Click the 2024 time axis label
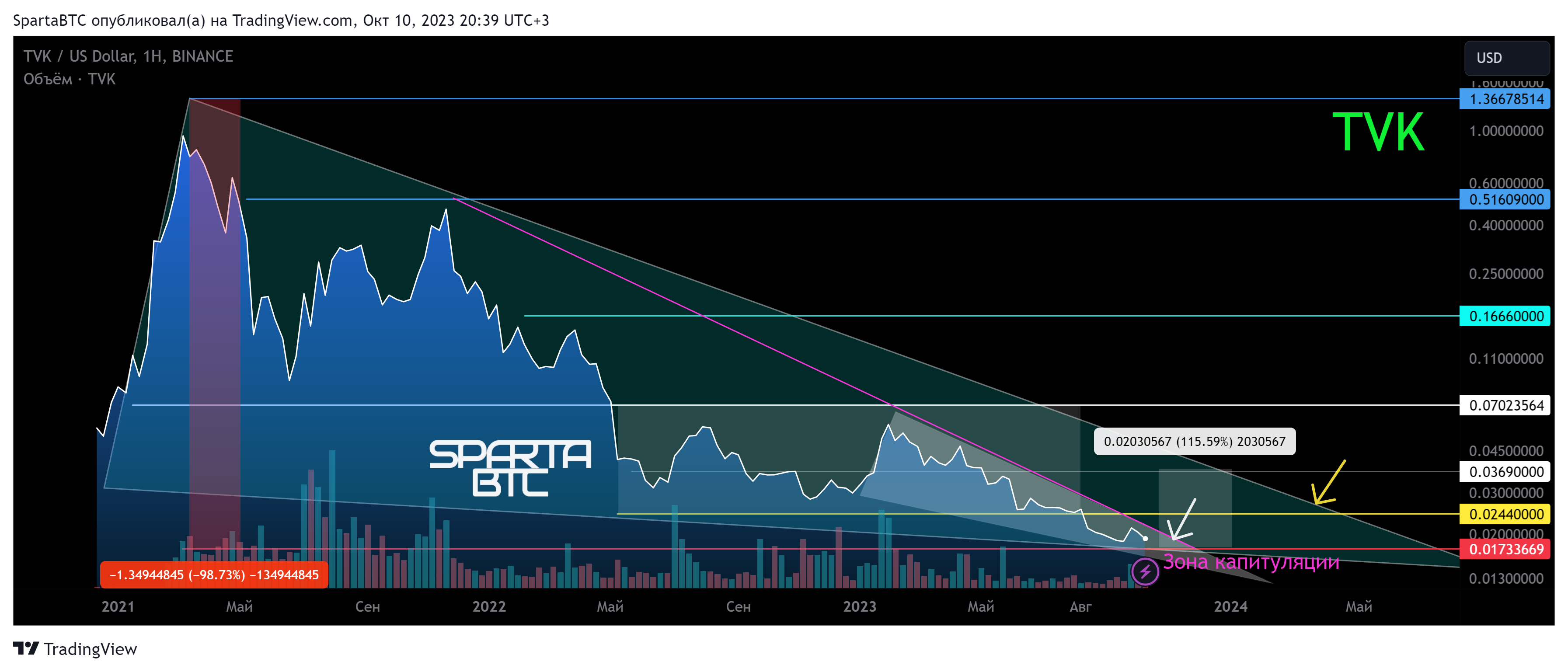Viewport: 1568px width, 672px height. pyautogui.click(x=1230, y=606)
